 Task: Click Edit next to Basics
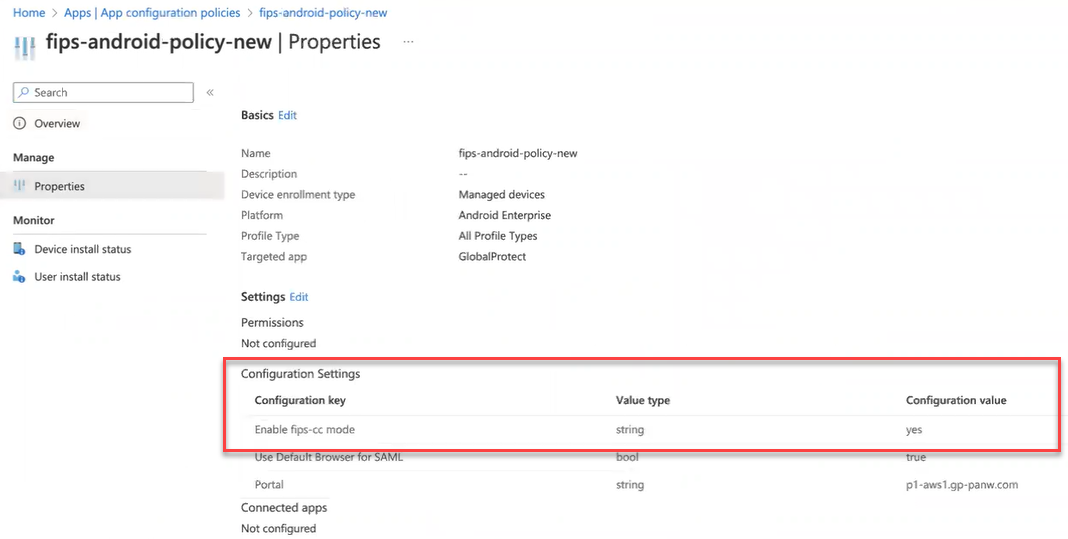[x=287, y=116]
